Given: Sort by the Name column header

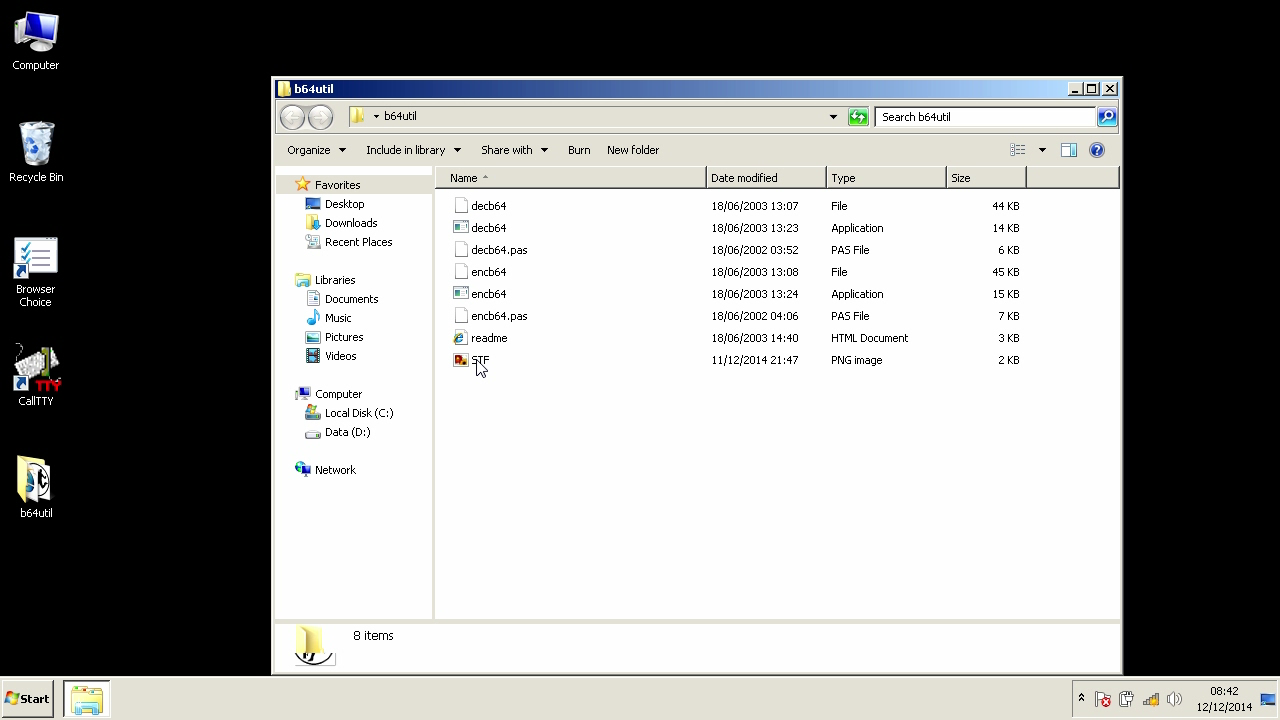Looking at the screenshot, I should 571,178.
